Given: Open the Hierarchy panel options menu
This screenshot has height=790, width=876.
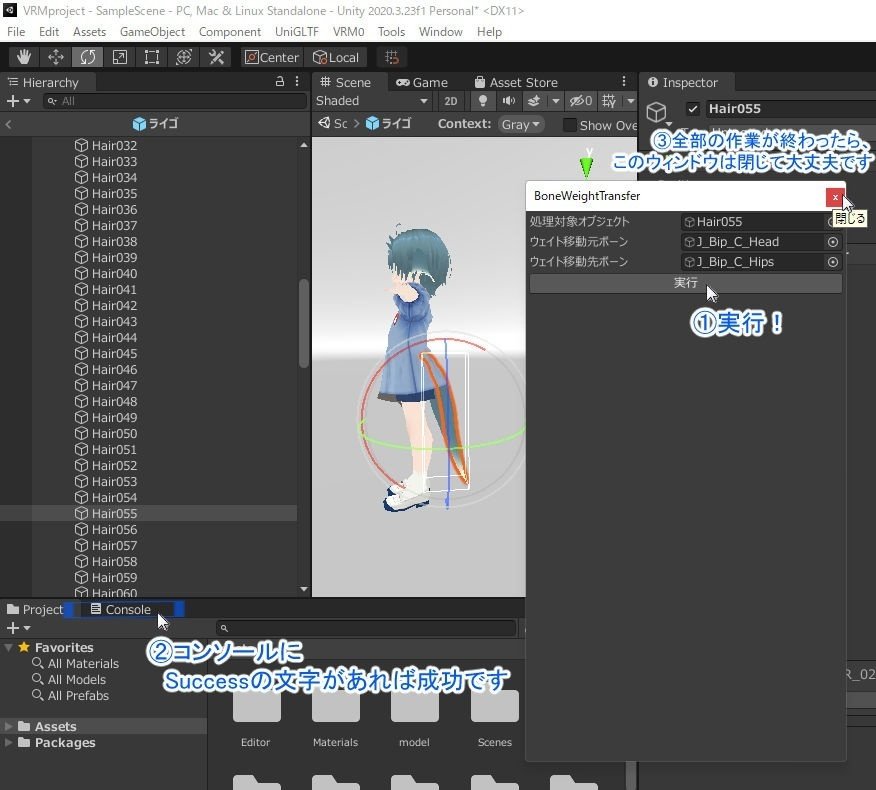Looking at the screenshot, I should 297,82.
